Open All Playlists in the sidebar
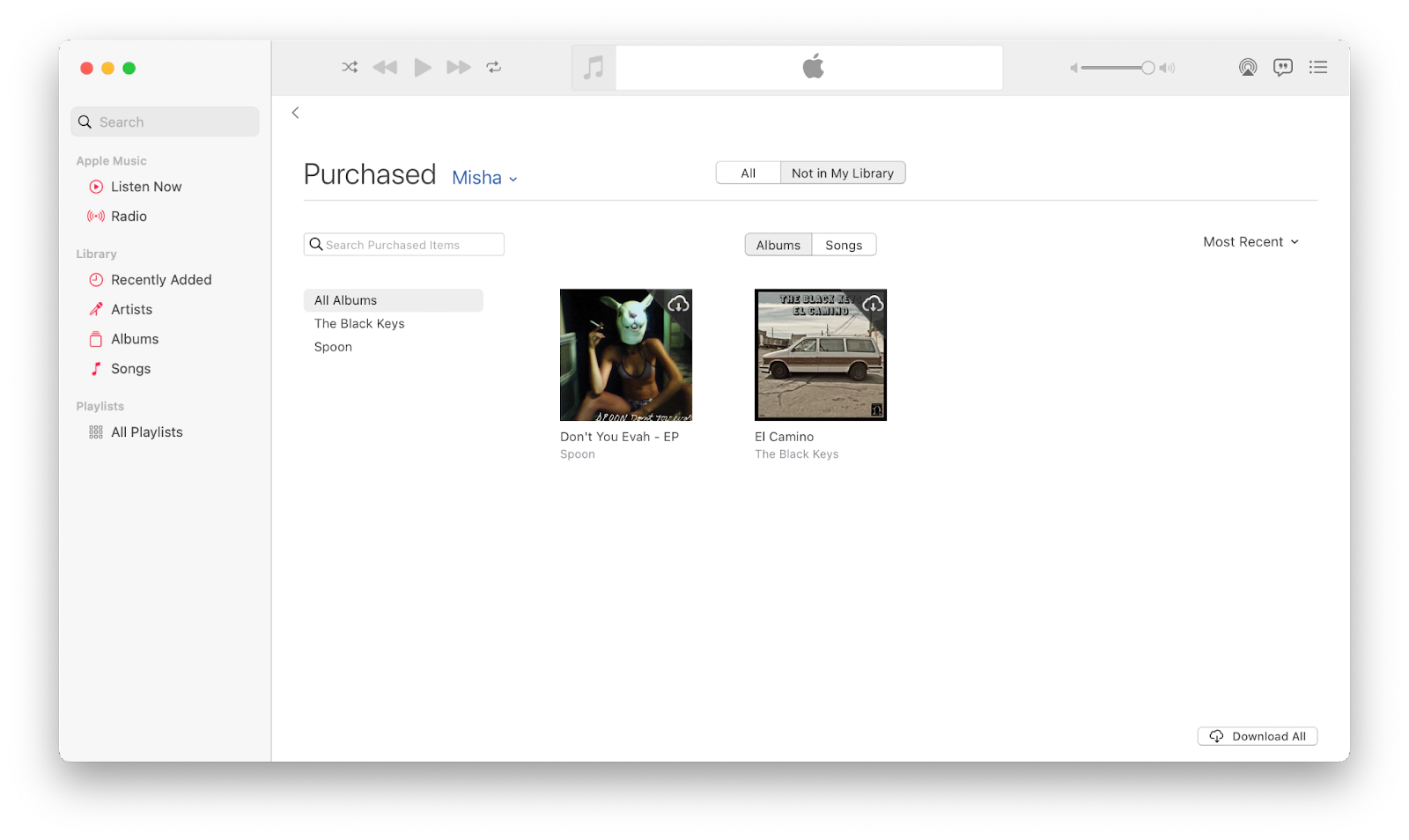 [x=146, y=432]
